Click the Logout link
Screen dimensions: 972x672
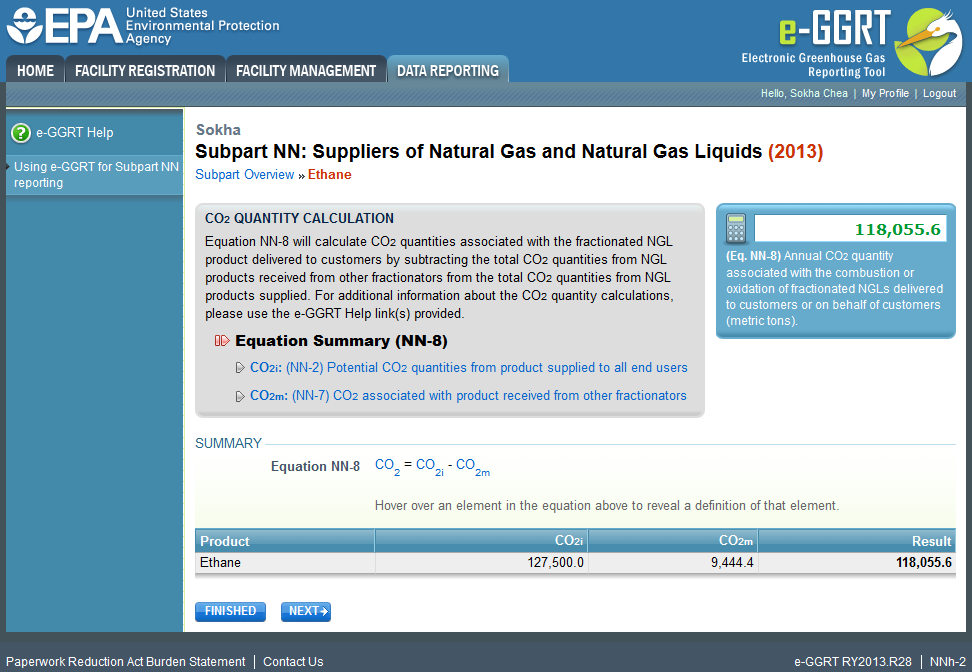coord(939,93)
